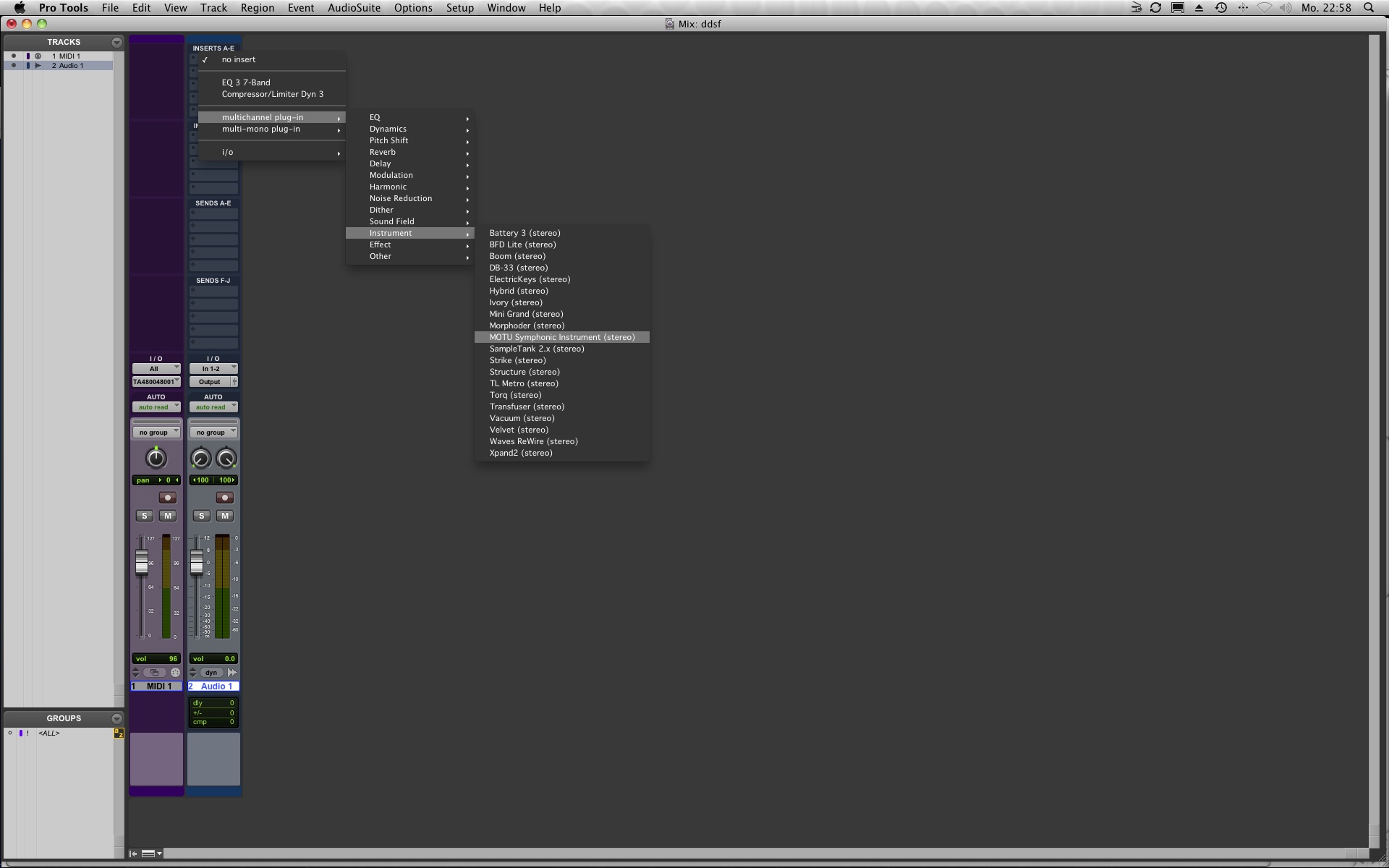
Task: Choose Mini Grand (stereo) instrument
Action: click(562, 314)
